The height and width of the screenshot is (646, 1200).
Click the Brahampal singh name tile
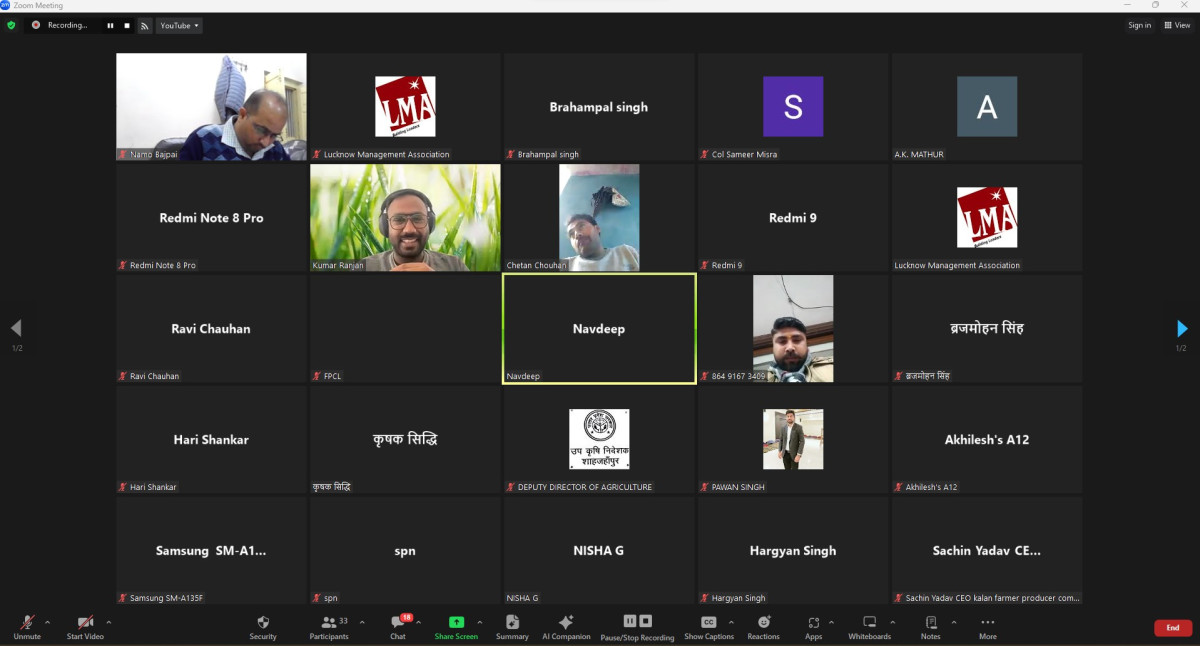tap(599, 107)
